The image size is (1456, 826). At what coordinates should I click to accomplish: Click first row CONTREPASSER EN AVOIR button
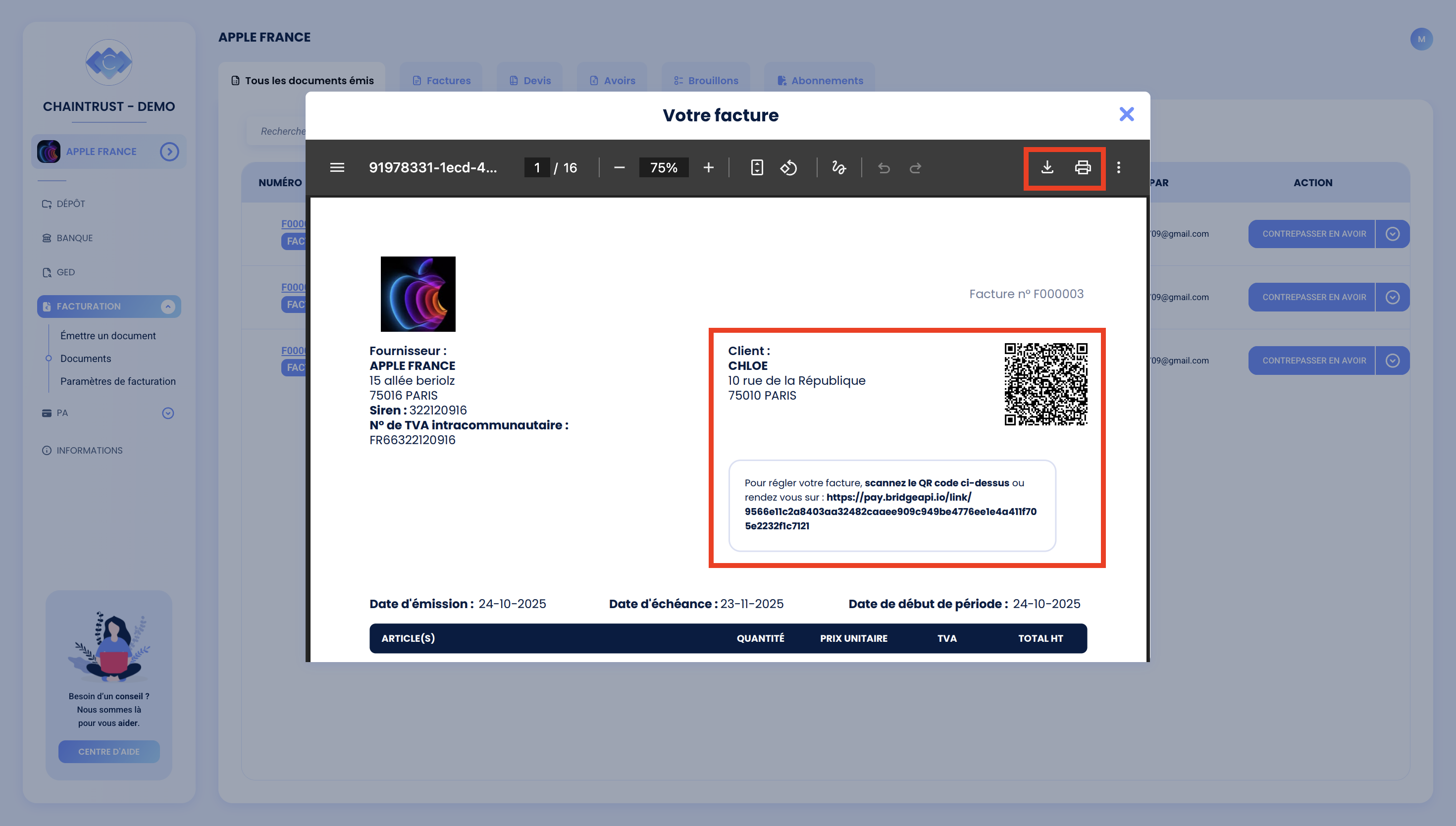[1311, 234]
